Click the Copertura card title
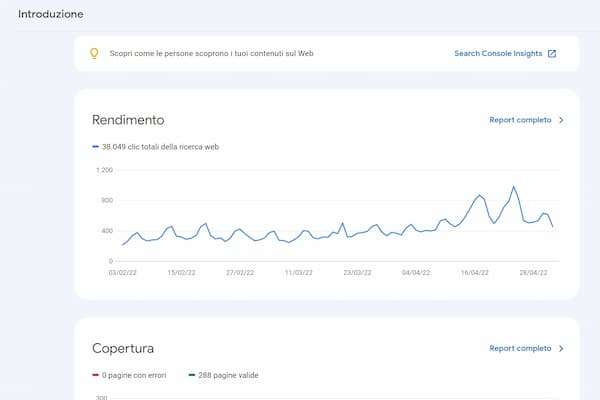Screen dimensions: 600x400 (x=123, y=348)
